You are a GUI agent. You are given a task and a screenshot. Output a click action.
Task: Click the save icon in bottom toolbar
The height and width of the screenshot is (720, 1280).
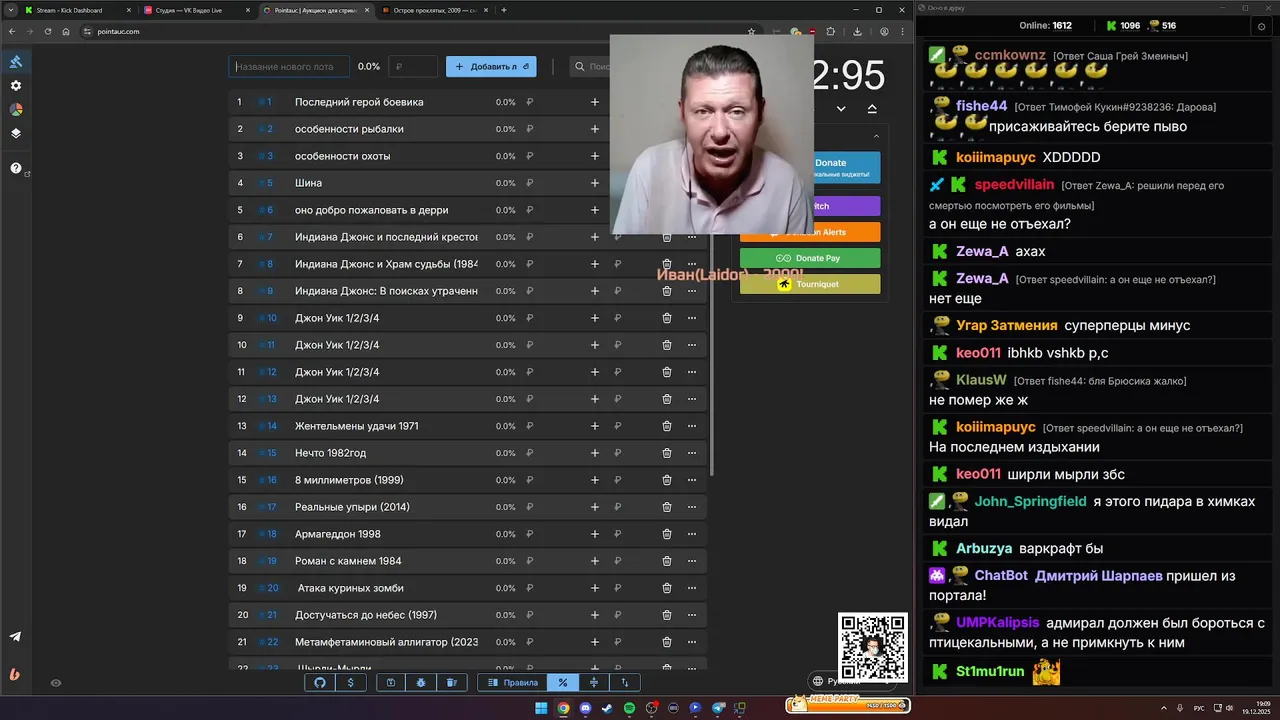(391, 682)
